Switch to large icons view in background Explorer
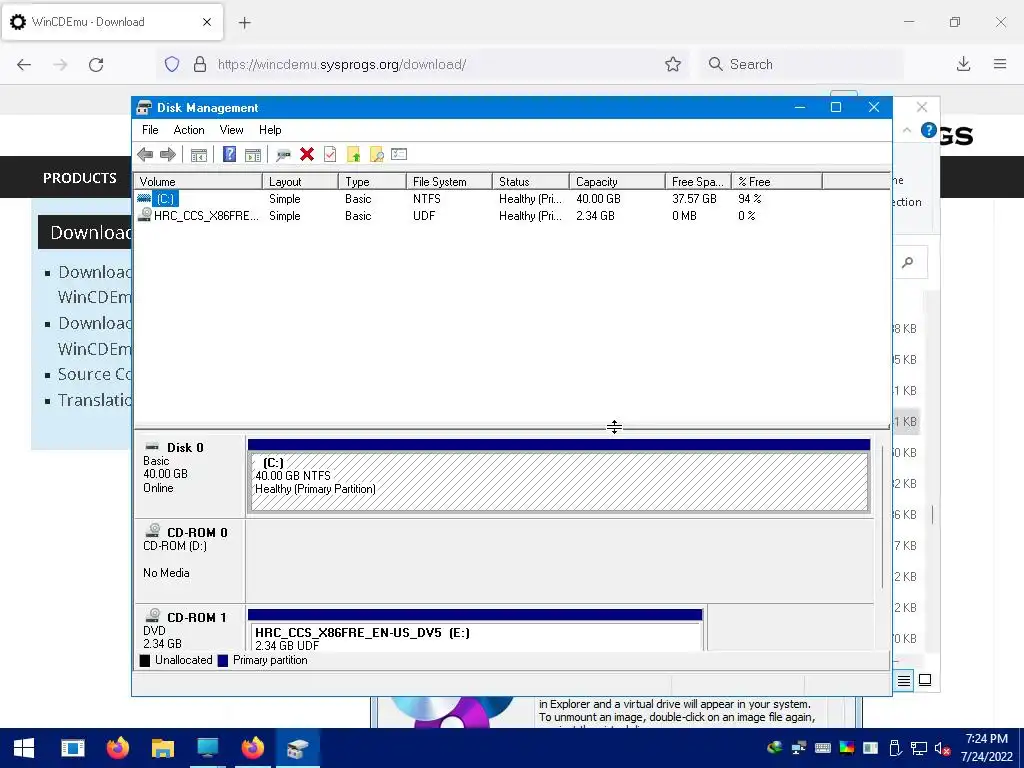Screen dimensions: 1024x768 click(925, 680)
